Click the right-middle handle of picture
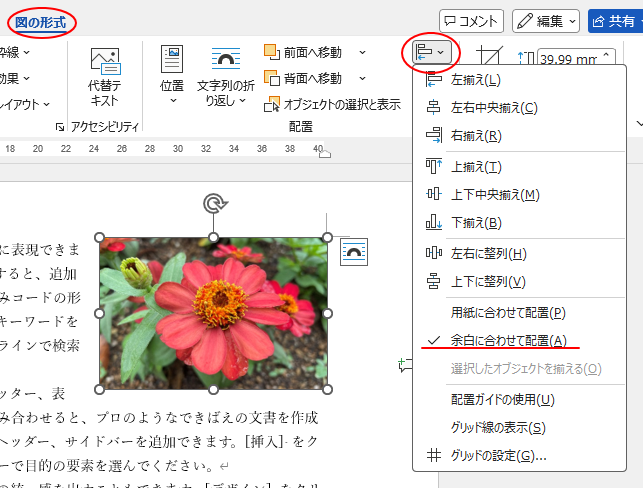 [x=327, y=313]
